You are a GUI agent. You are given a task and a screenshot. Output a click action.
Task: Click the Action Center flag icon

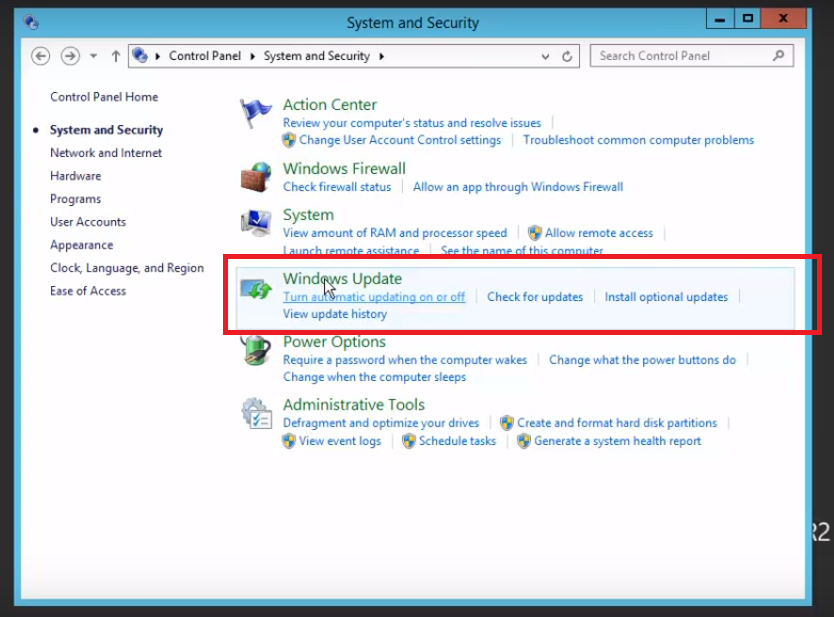255,113
